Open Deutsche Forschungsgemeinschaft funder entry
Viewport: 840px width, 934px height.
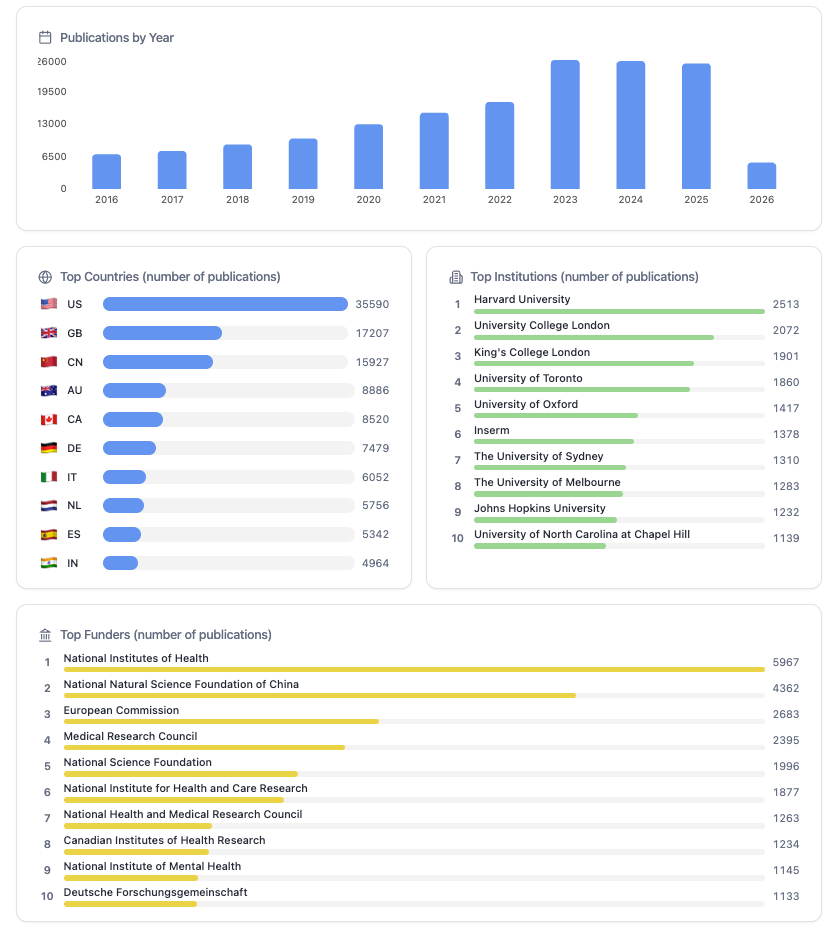point(155,893)
